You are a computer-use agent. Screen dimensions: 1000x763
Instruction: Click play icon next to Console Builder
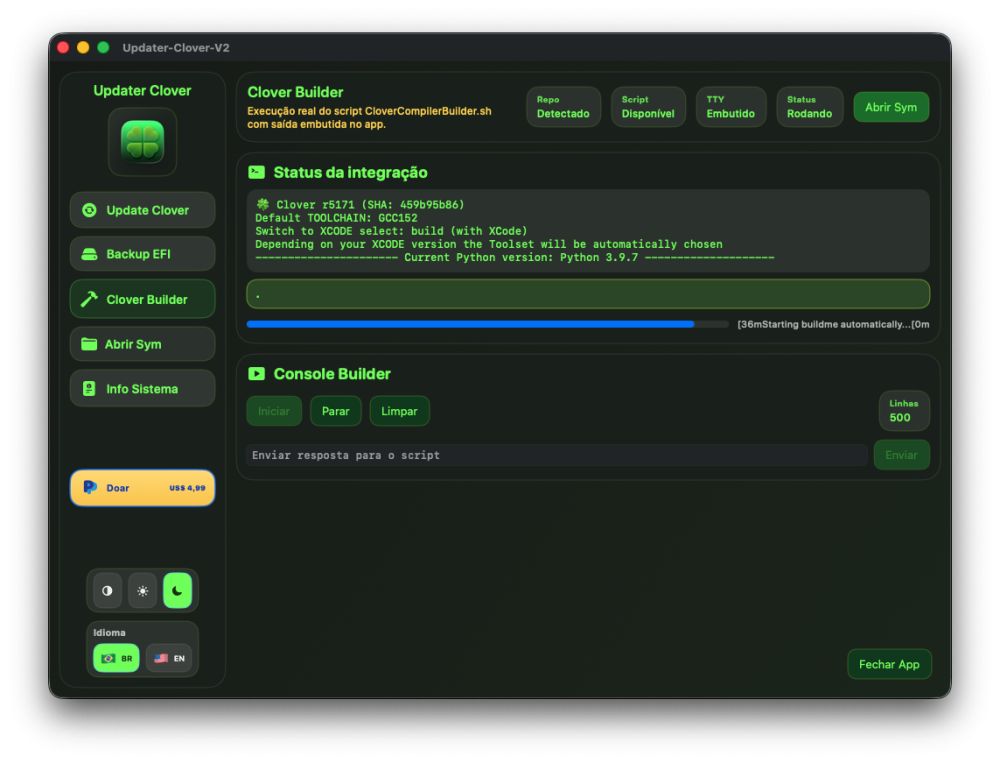tap(256, 373)
